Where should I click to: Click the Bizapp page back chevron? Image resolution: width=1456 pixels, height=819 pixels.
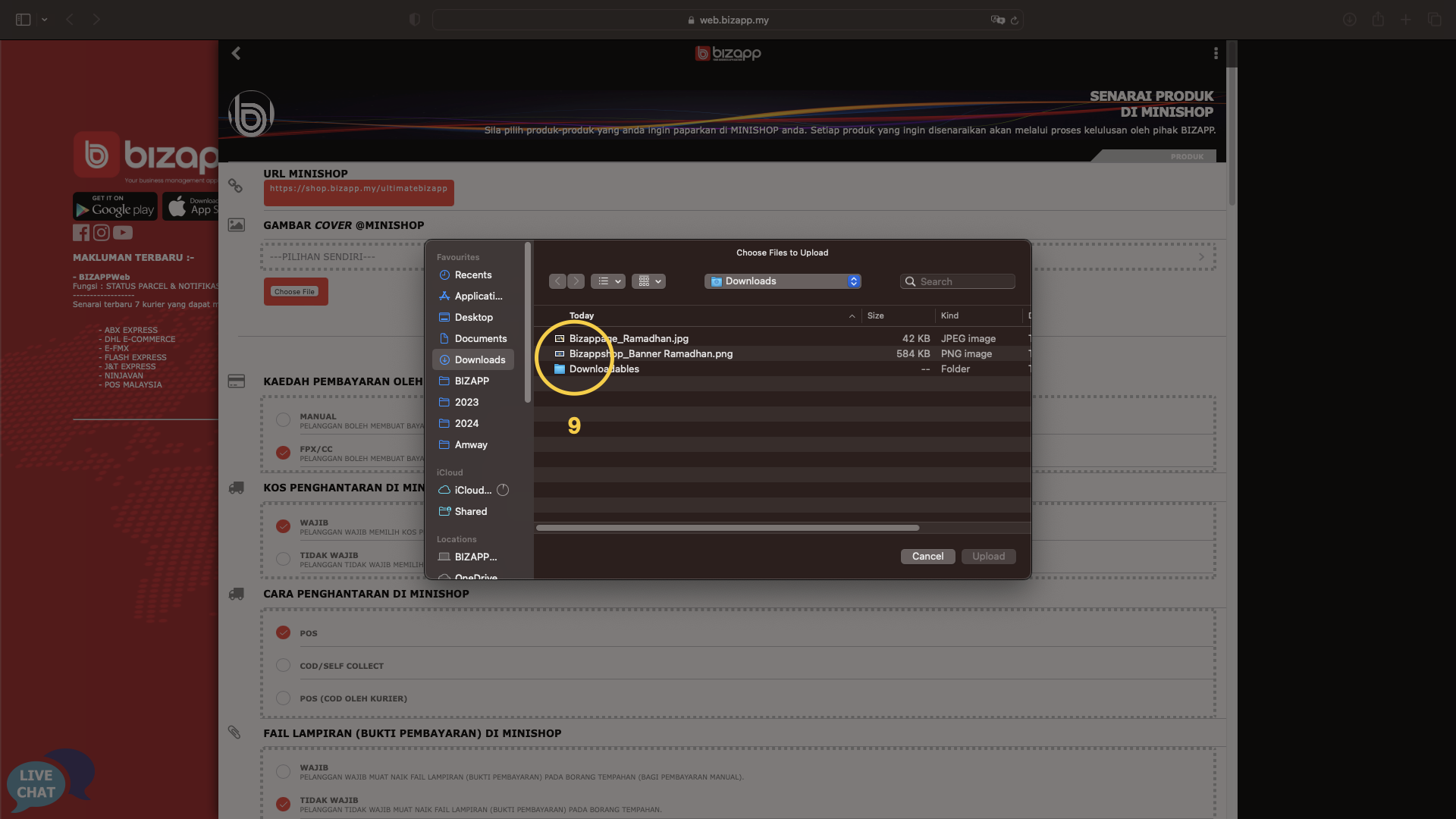236,53
